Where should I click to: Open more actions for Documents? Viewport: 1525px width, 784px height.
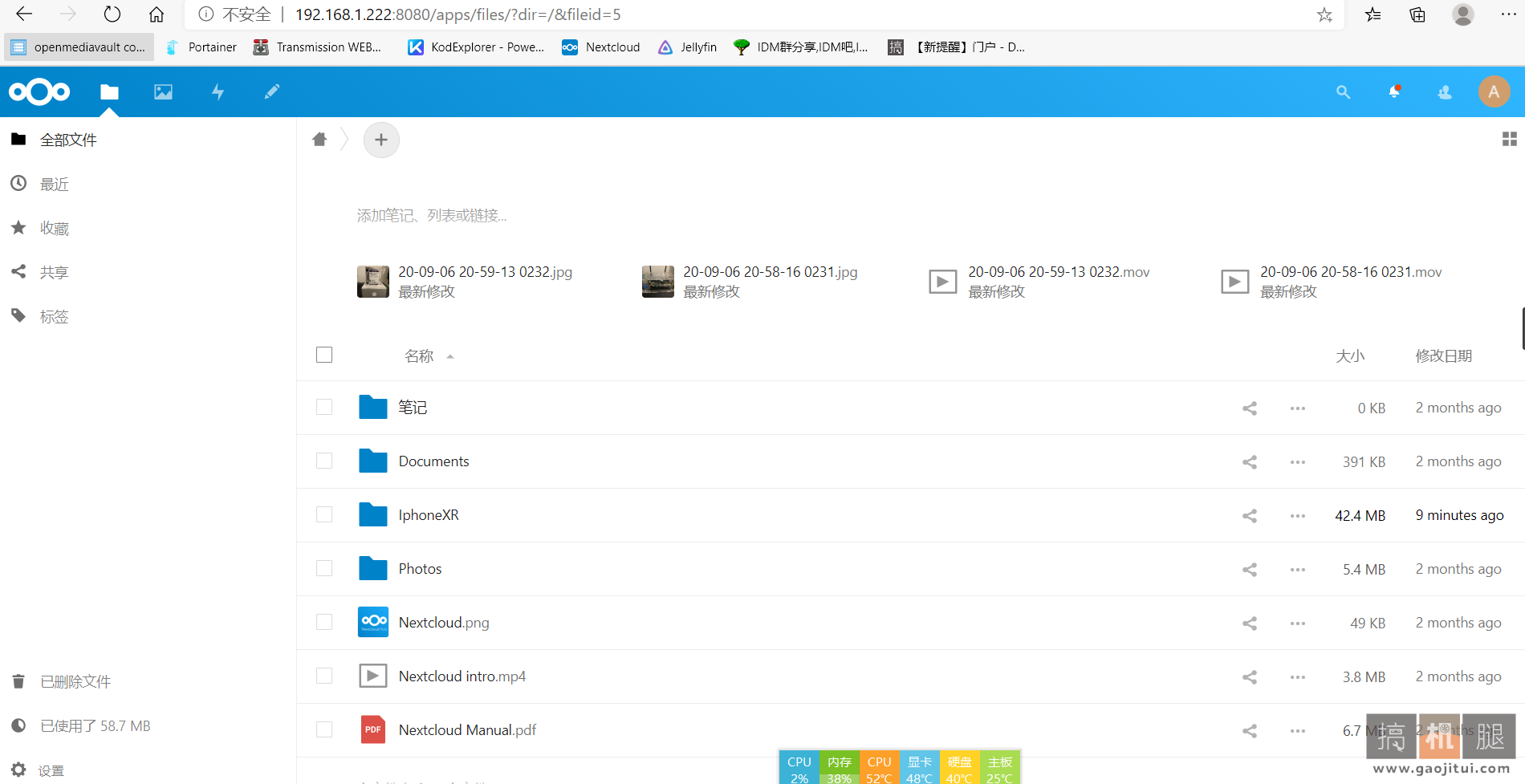pyautogui.click(x=1298, y=462)
